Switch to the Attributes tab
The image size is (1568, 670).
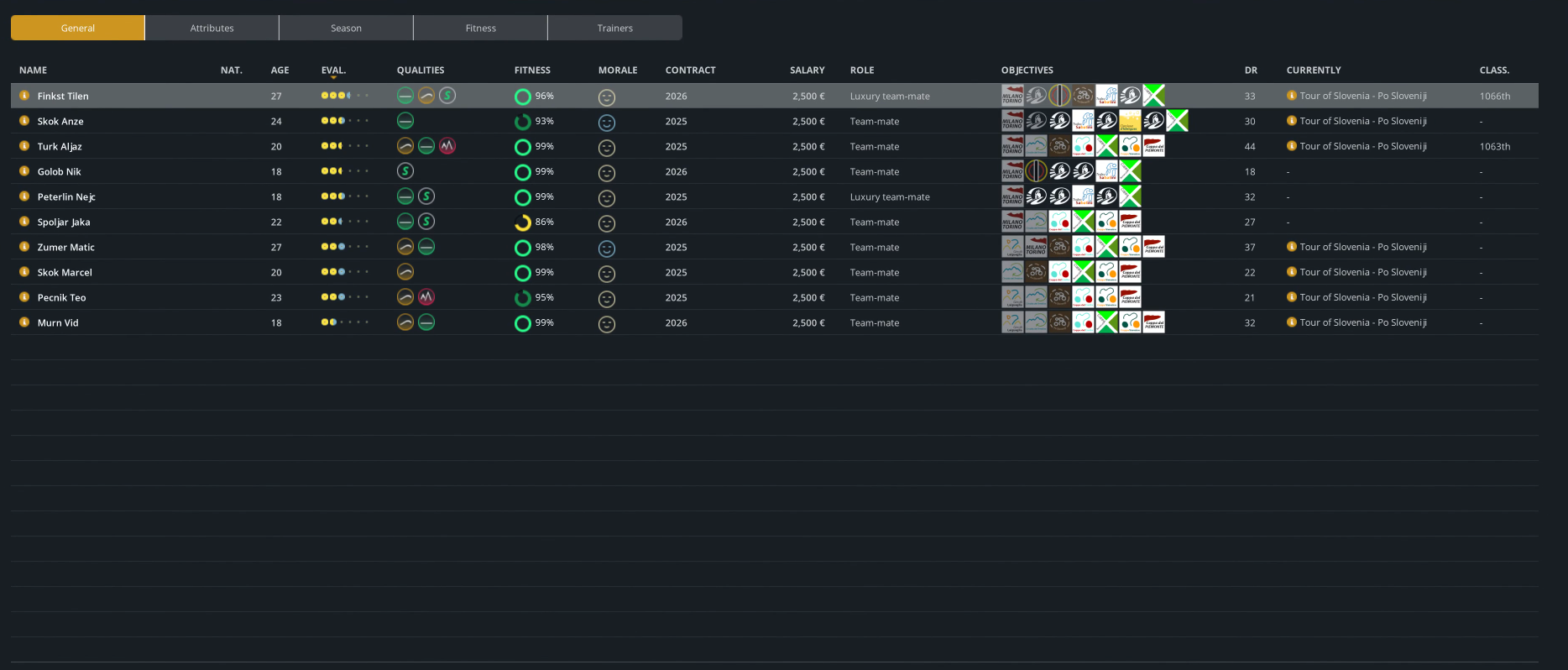212,28
